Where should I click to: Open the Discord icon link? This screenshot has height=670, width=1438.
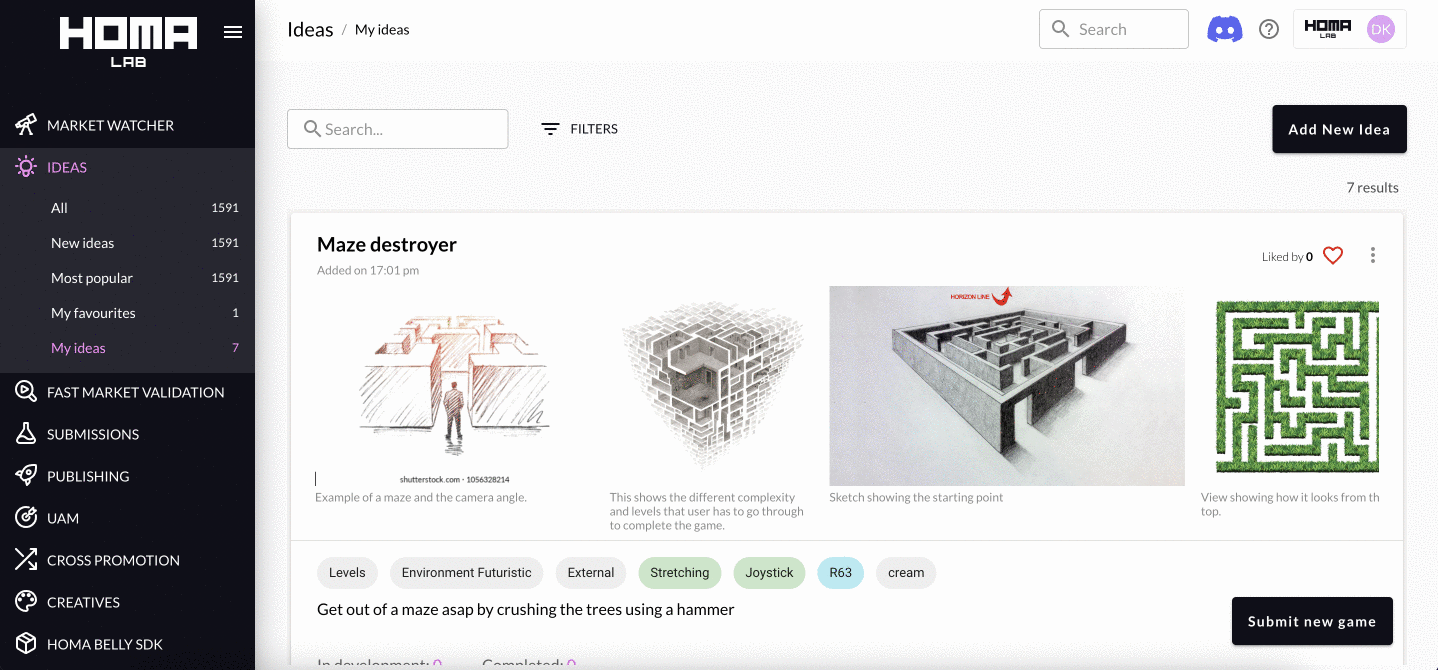coord(1225,29)
